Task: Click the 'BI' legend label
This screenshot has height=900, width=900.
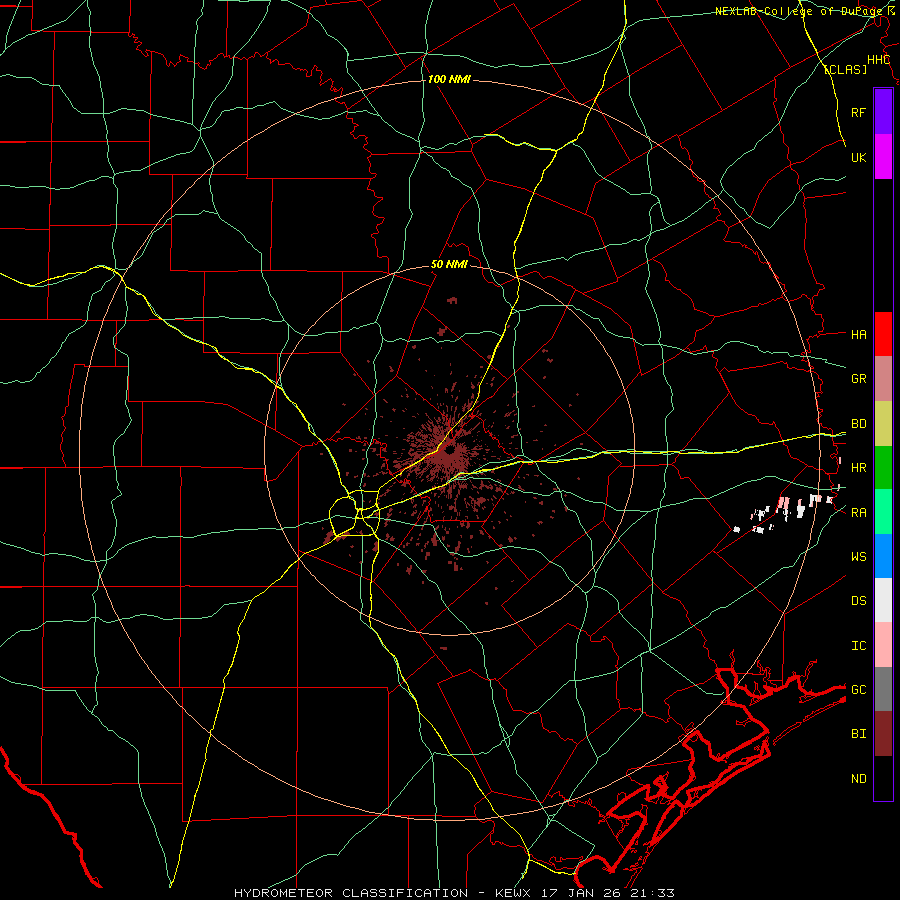Action: pyautogui.click(x=858, y=734)
